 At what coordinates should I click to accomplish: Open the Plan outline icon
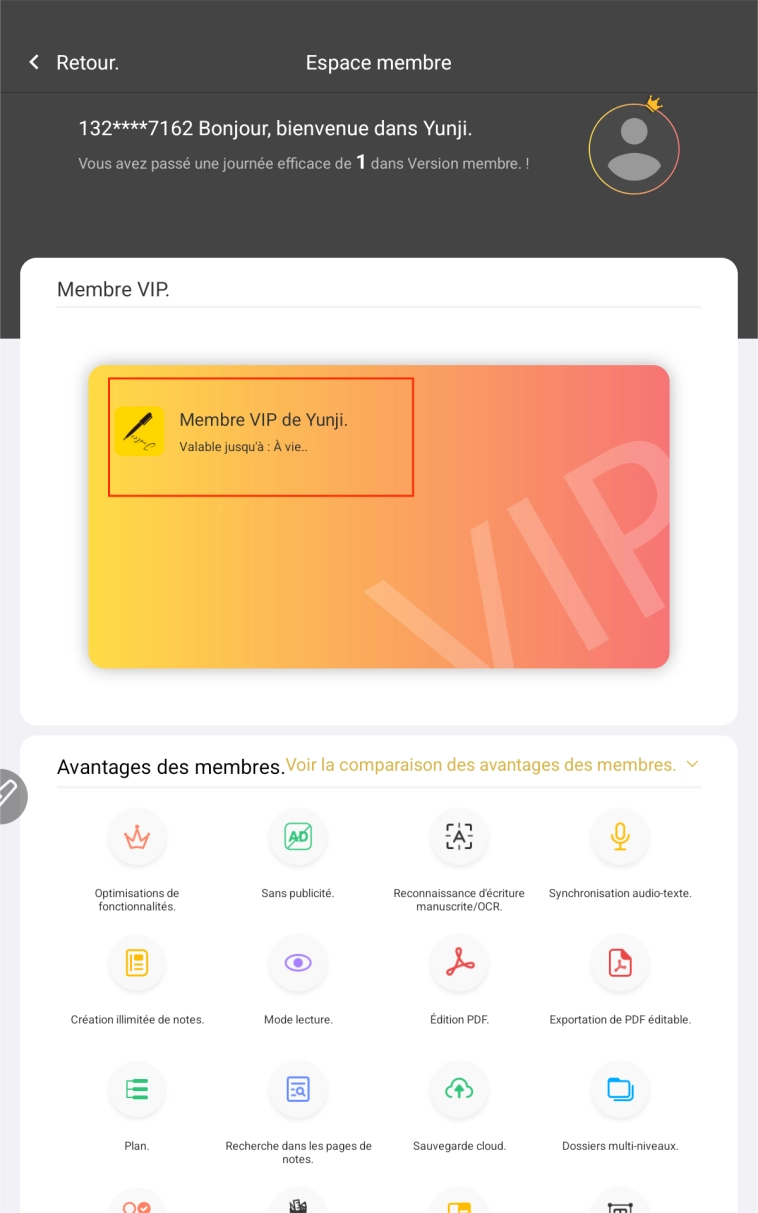coord(137,1090)
